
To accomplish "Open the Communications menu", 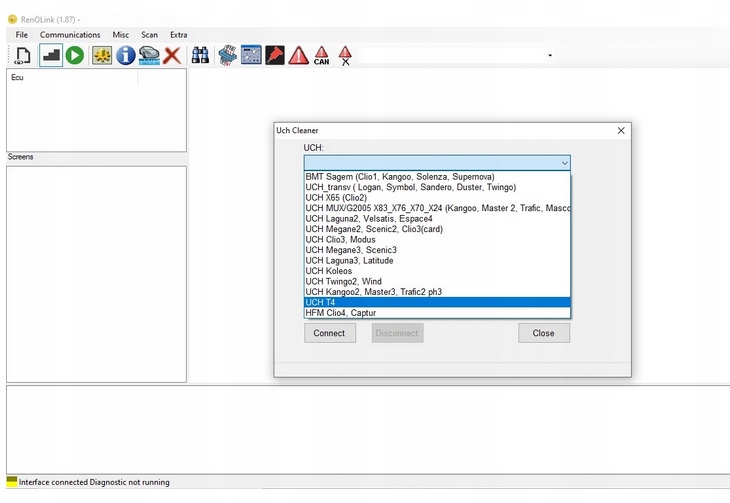I will pyautogui.click(x=70, y=35).
